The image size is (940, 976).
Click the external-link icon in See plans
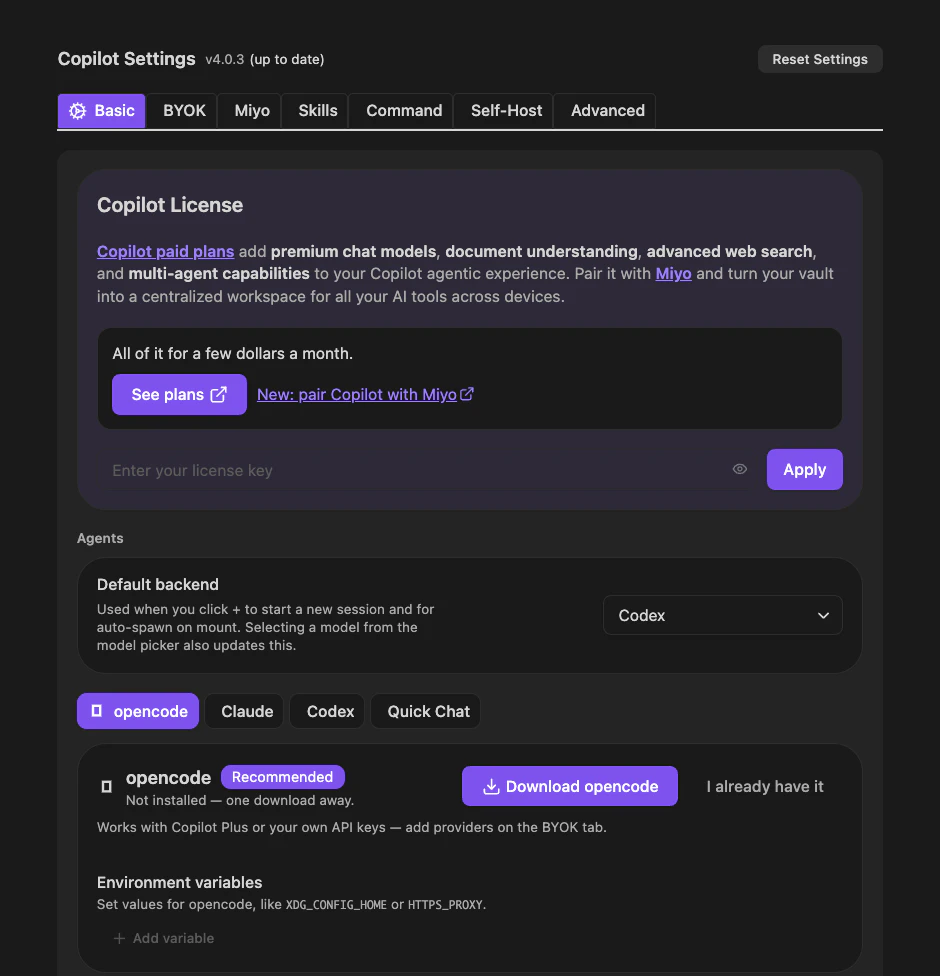click(219, 395)
